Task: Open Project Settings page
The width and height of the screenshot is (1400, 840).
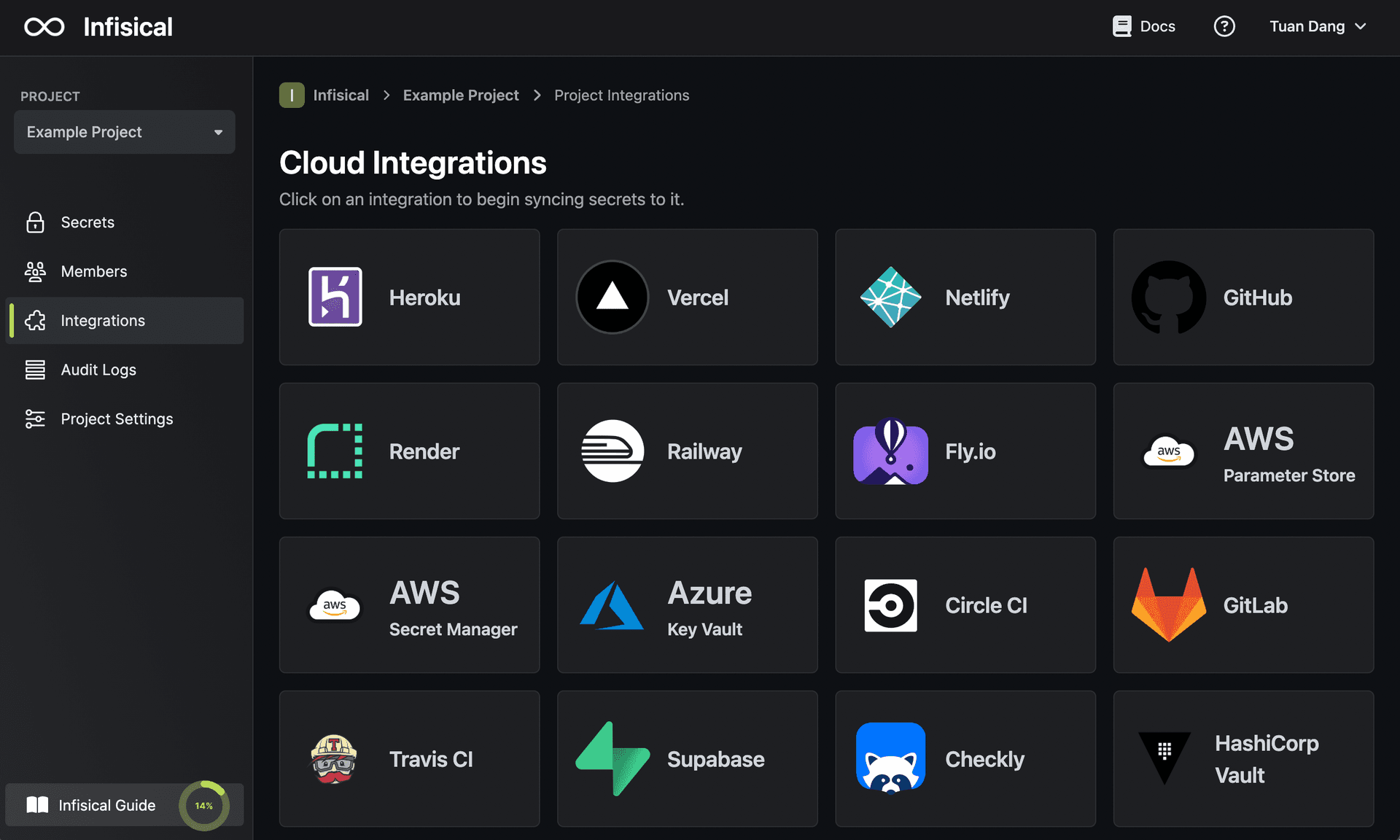Action: coord(116,418)
